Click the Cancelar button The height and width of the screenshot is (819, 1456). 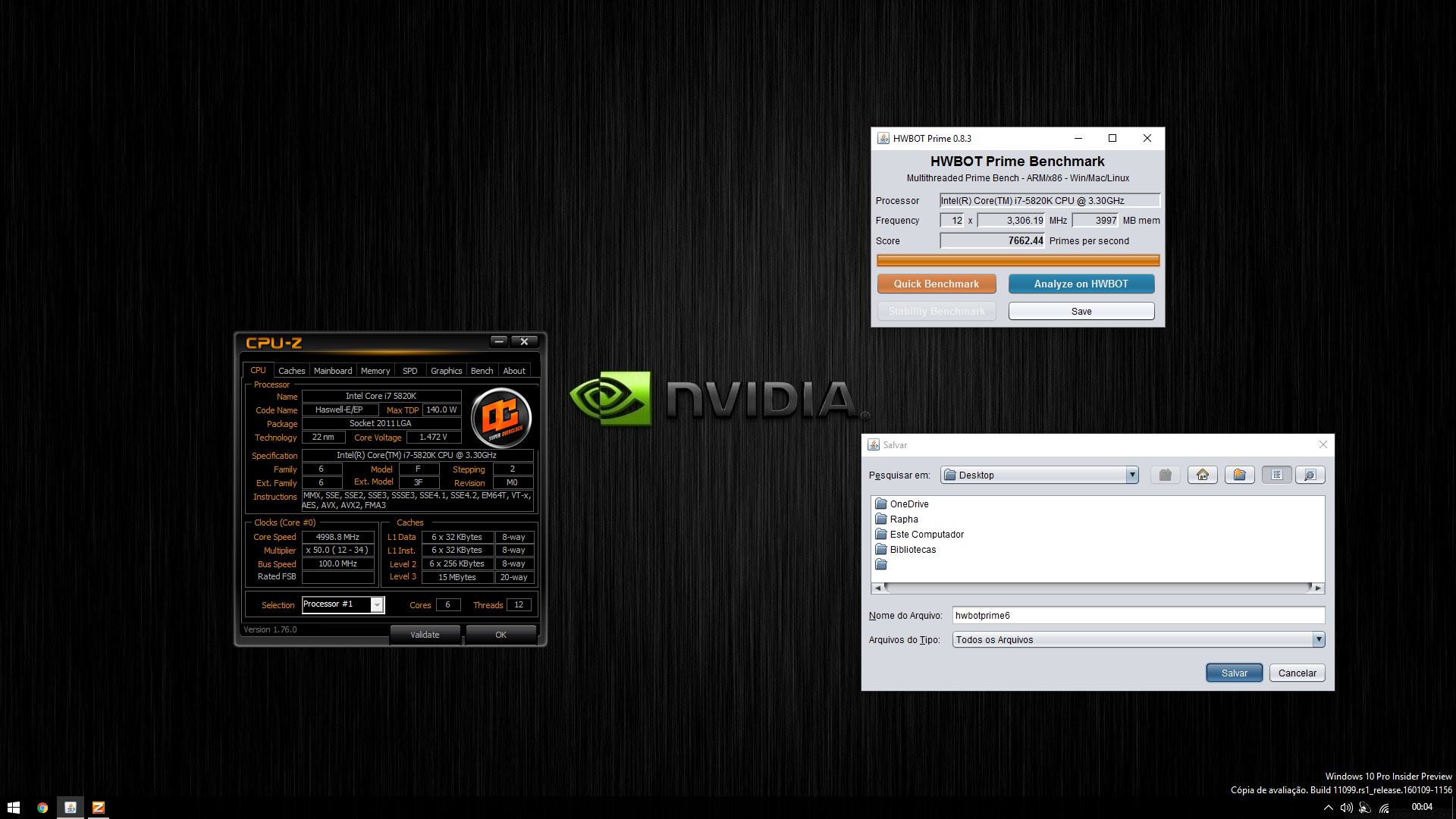1297,673
